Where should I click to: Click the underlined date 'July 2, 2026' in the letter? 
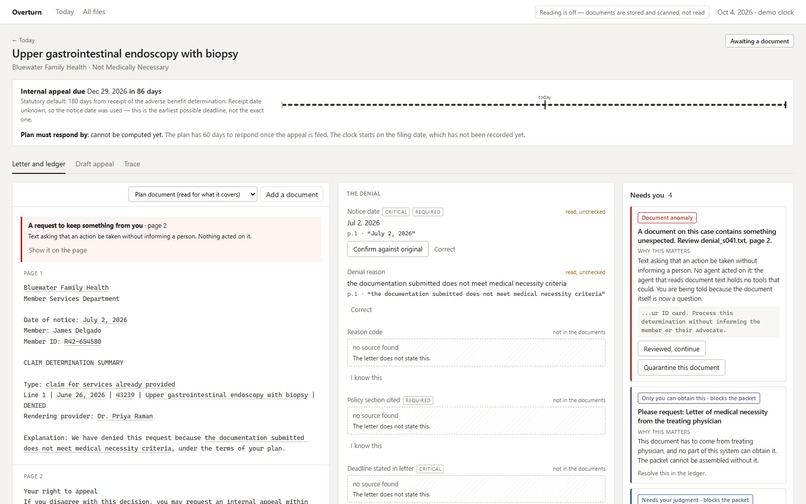tap(105, 319)
